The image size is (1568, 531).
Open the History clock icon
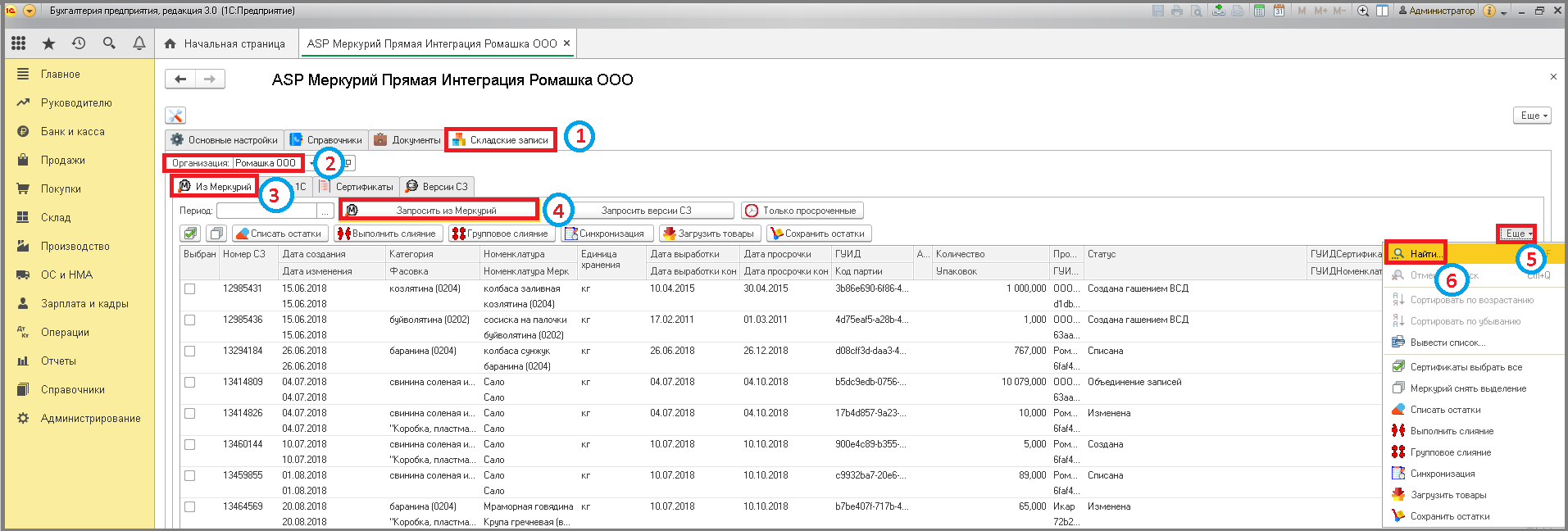pyautogui.click(x=79, y=43)
